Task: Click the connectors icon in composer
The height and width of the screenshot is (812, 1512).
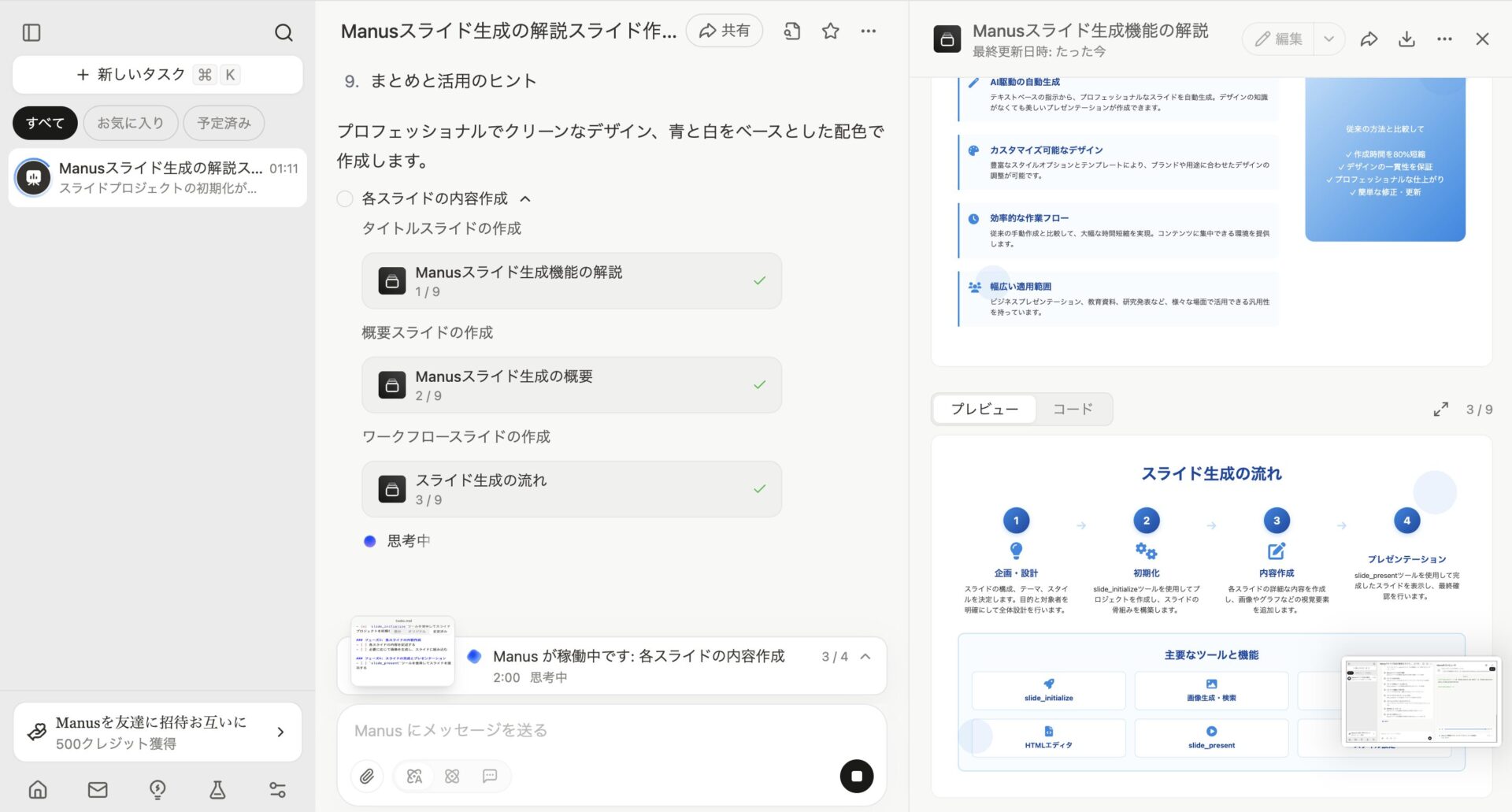Action: (452, 777)
